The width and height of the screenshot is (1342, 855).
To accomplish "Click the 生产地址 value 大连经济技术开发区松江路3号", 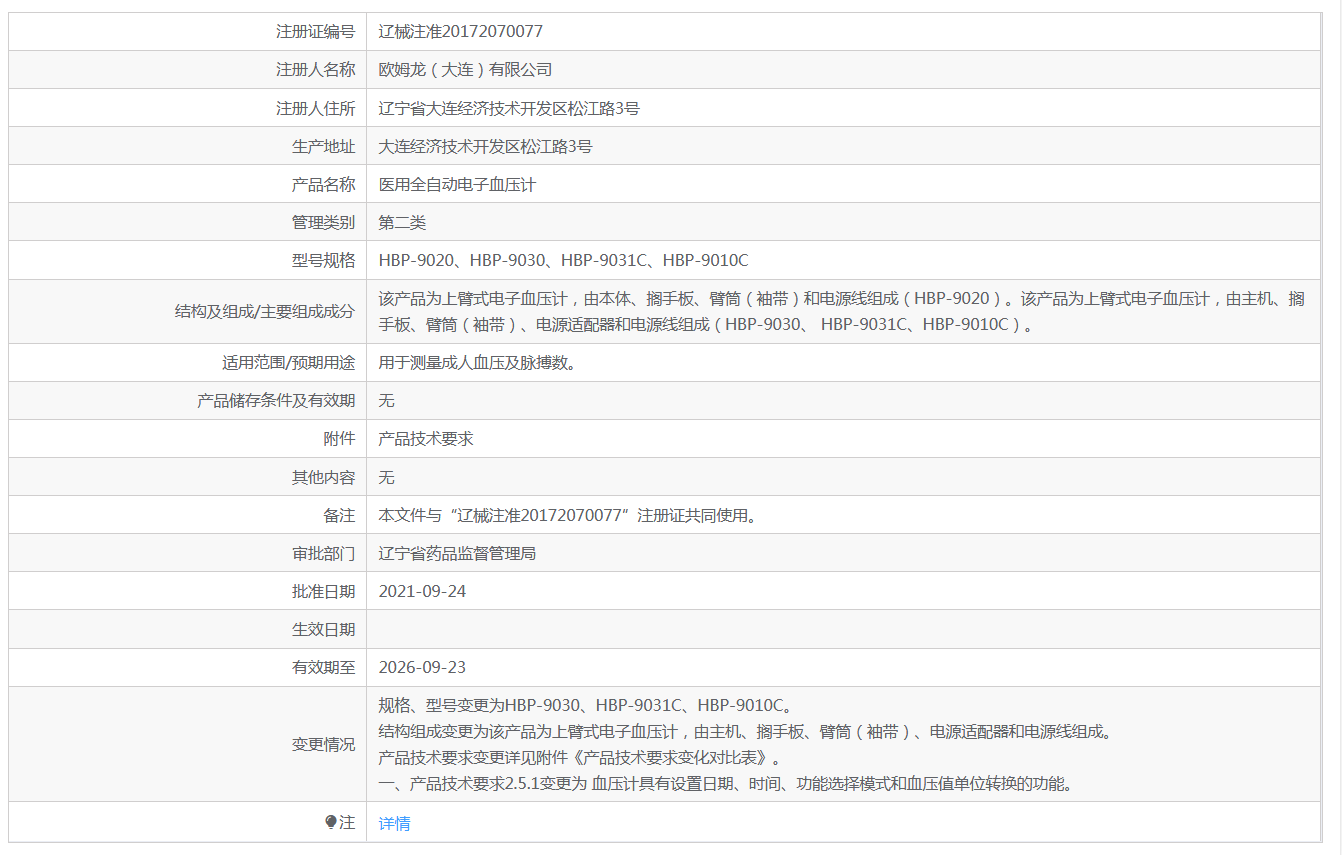I will 485,146.
